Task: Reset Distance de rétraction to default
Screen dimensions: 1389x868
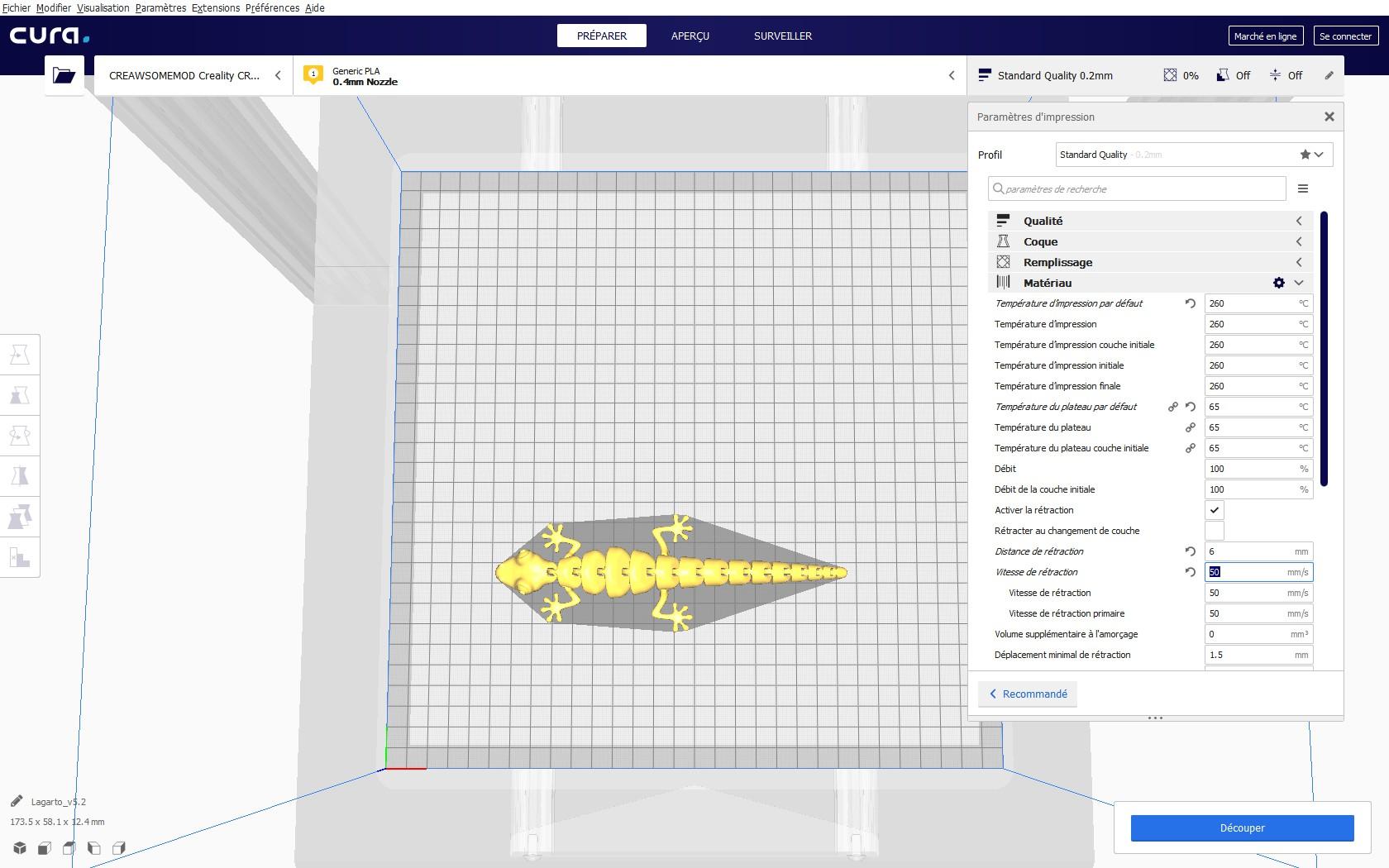Action: click(x=1191, y=551)
